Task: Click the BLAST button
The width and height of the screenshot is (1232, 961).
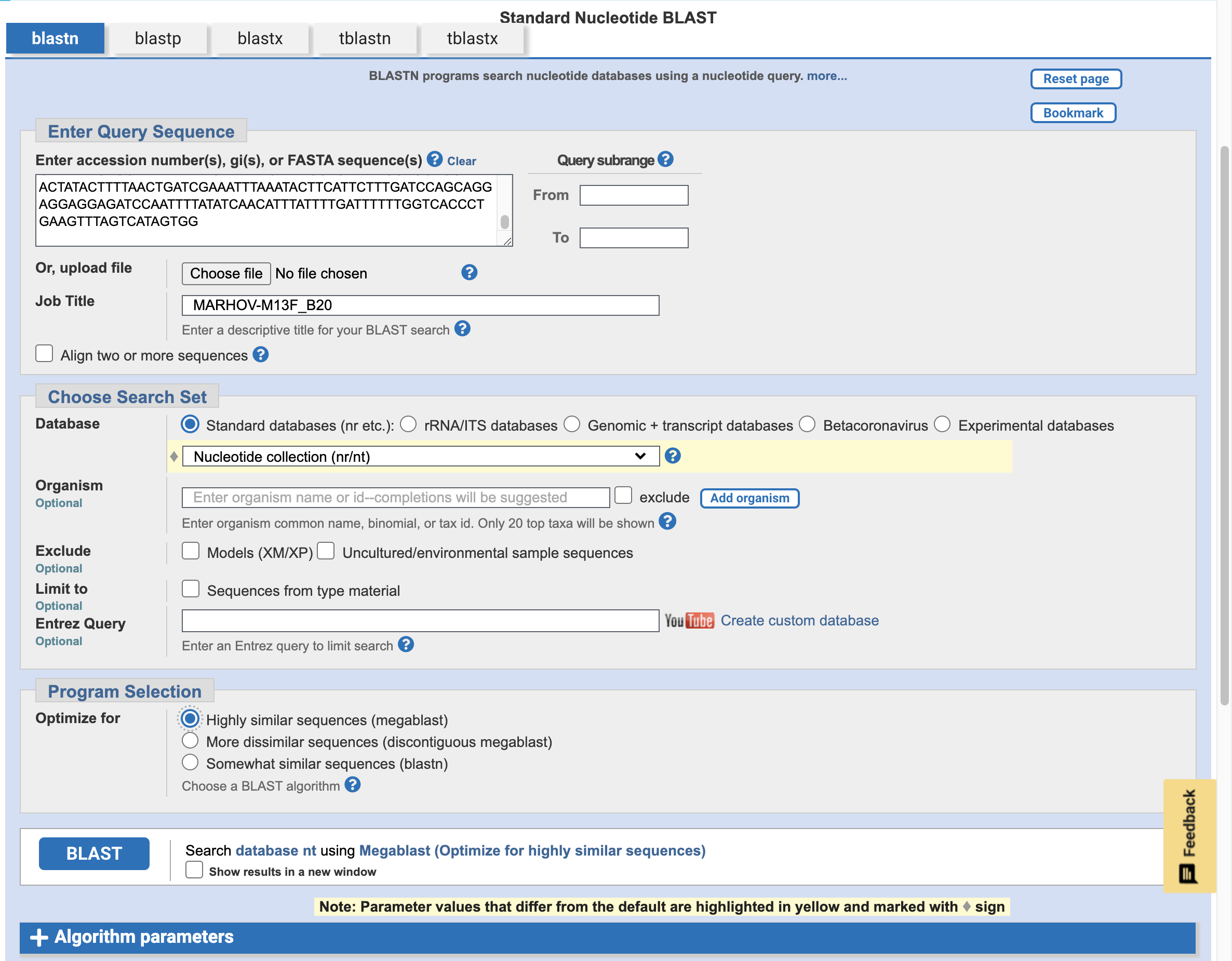Action: pos(94,854)
